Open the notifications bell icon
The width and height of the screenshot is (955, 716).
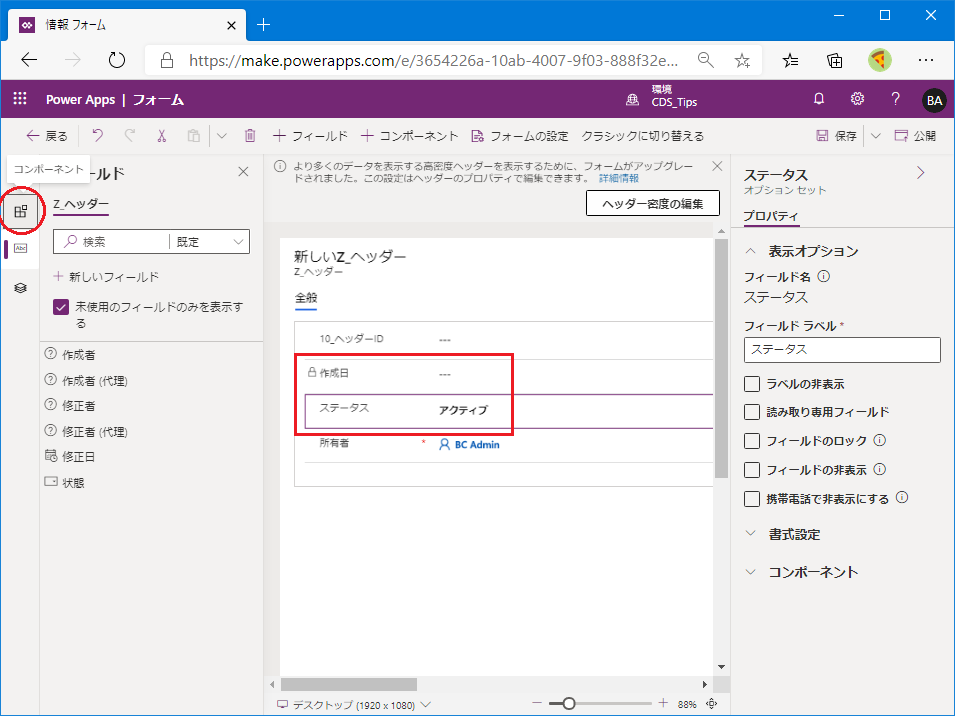pos(819,99)
